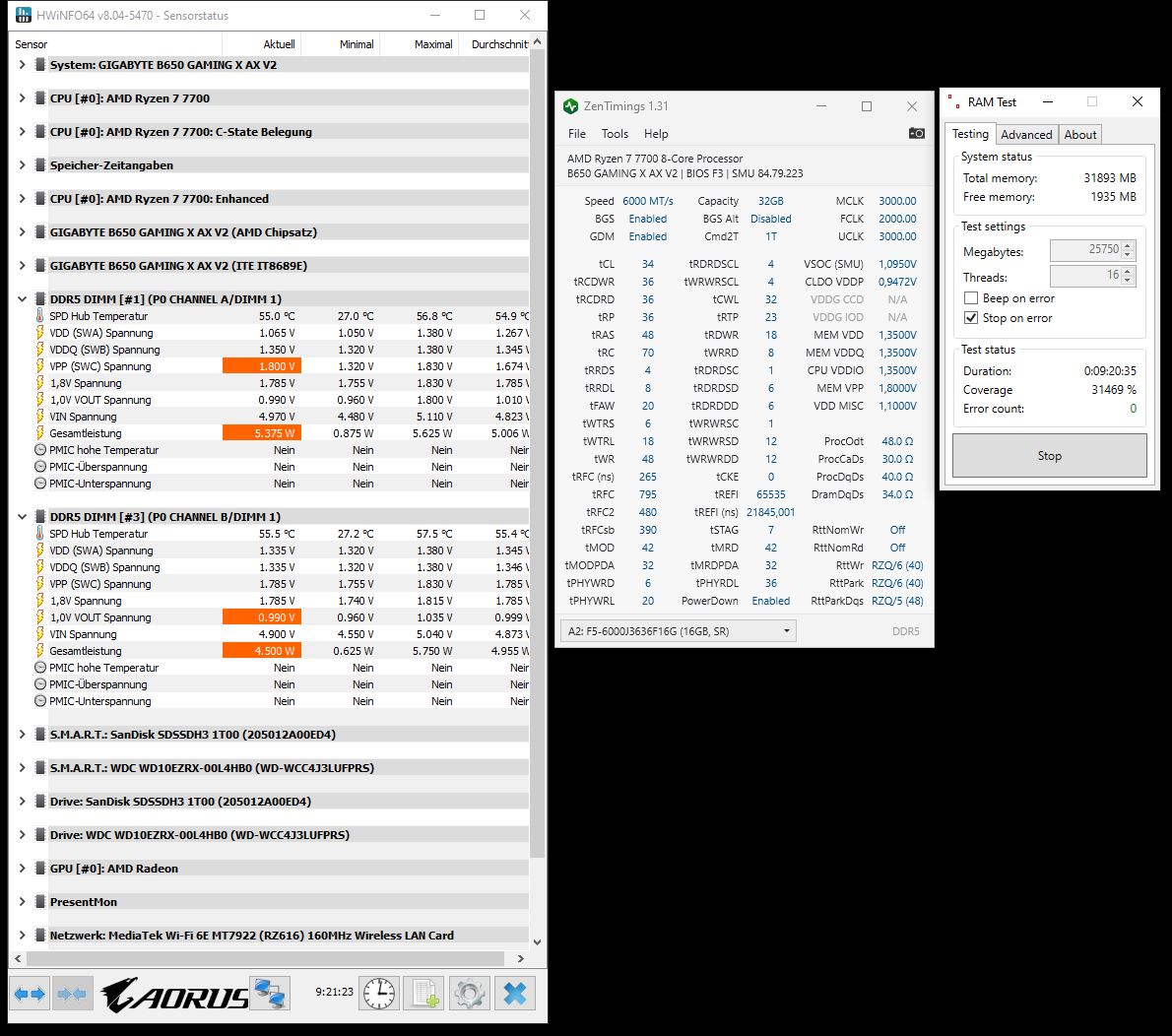Click the status icon beside DIMM #3 PMIC-Überspannung
1172x1036 pixels.
click(x=39, y=684)
